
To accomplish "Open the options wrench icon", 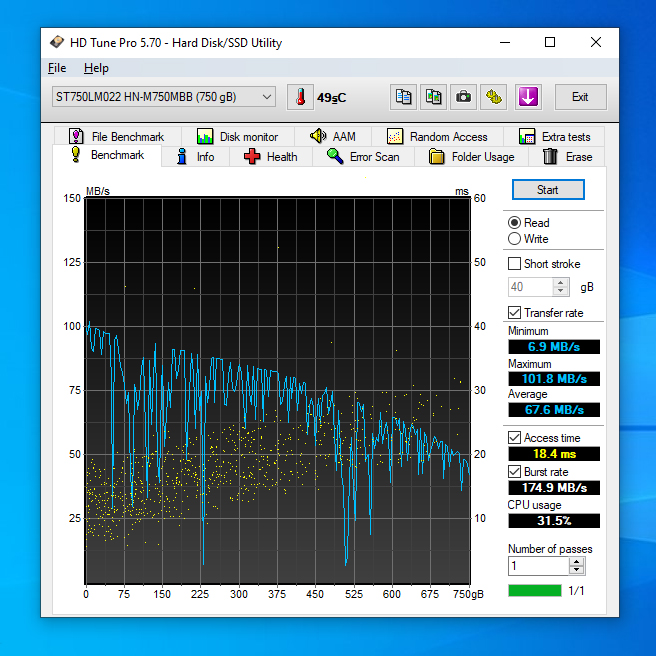I will [494, 97].
